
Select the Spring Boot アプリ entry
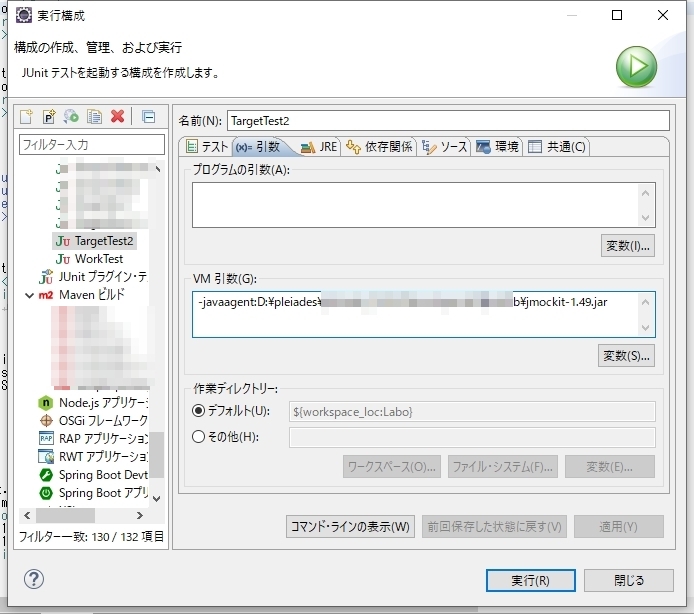(93, 493)
